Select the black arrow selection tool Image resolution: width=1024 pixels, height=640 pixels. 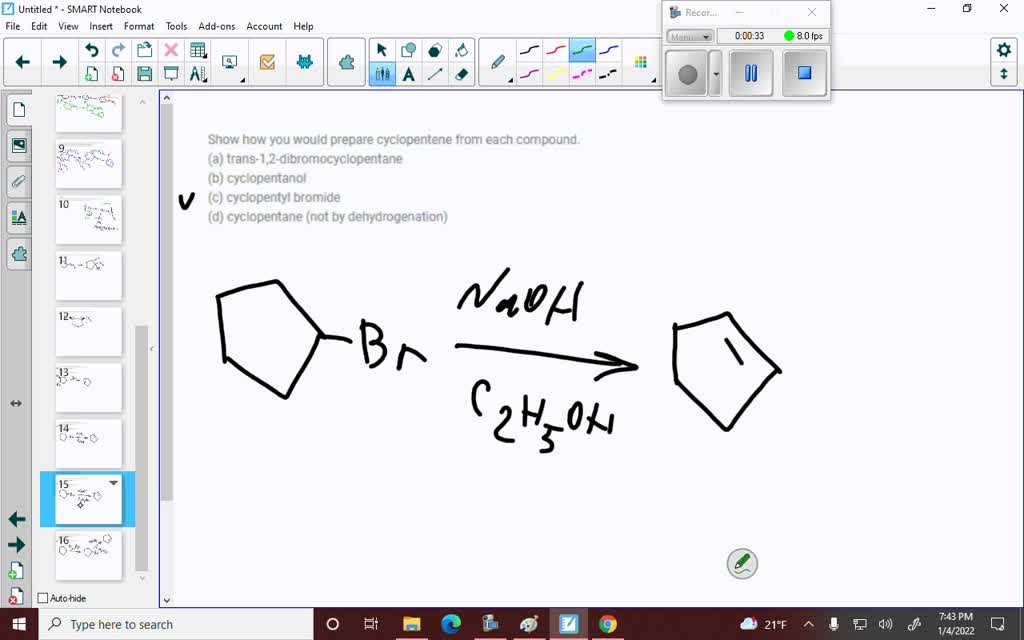point(381,48)
